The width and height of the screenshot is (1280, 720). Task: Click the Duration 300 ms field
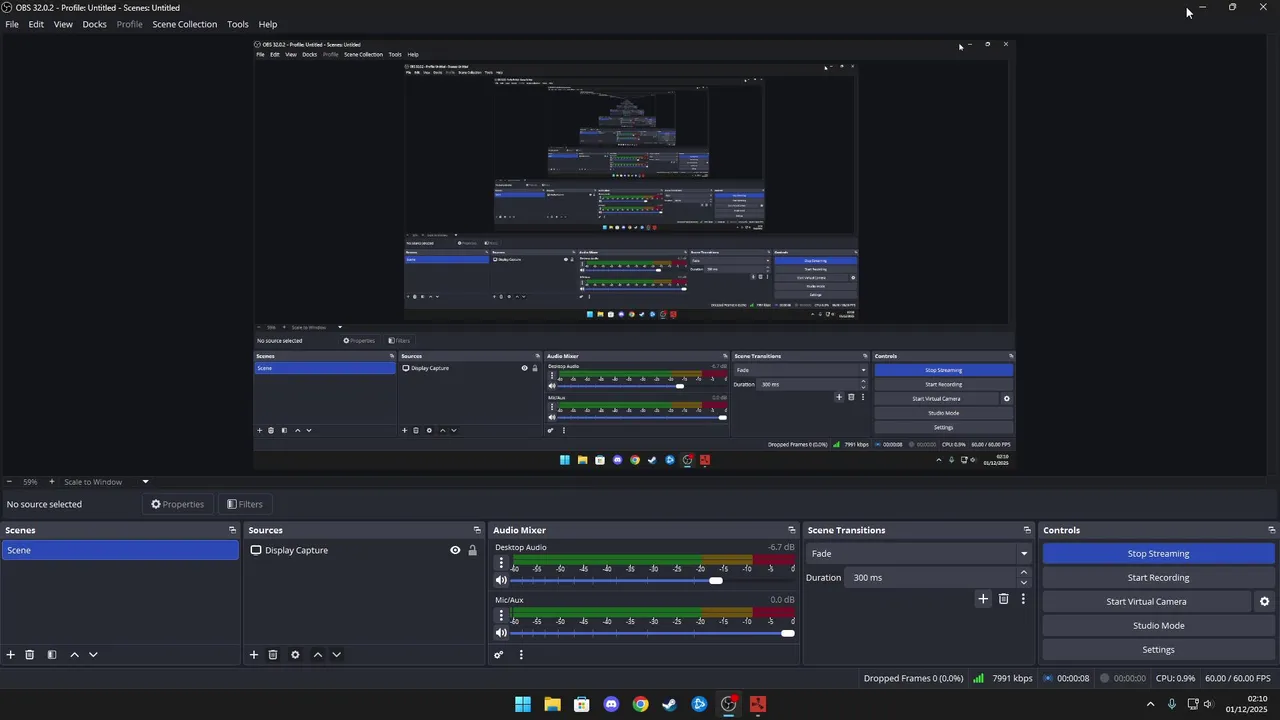pyautogui.click(x=931, y=578)
